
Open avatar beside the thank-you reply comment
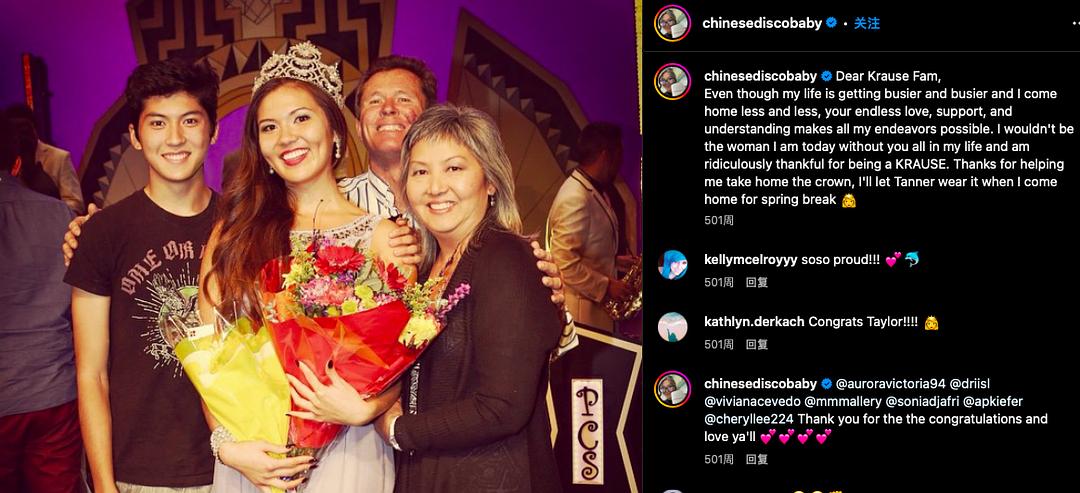pyautogui.click(x=672, y=389)
